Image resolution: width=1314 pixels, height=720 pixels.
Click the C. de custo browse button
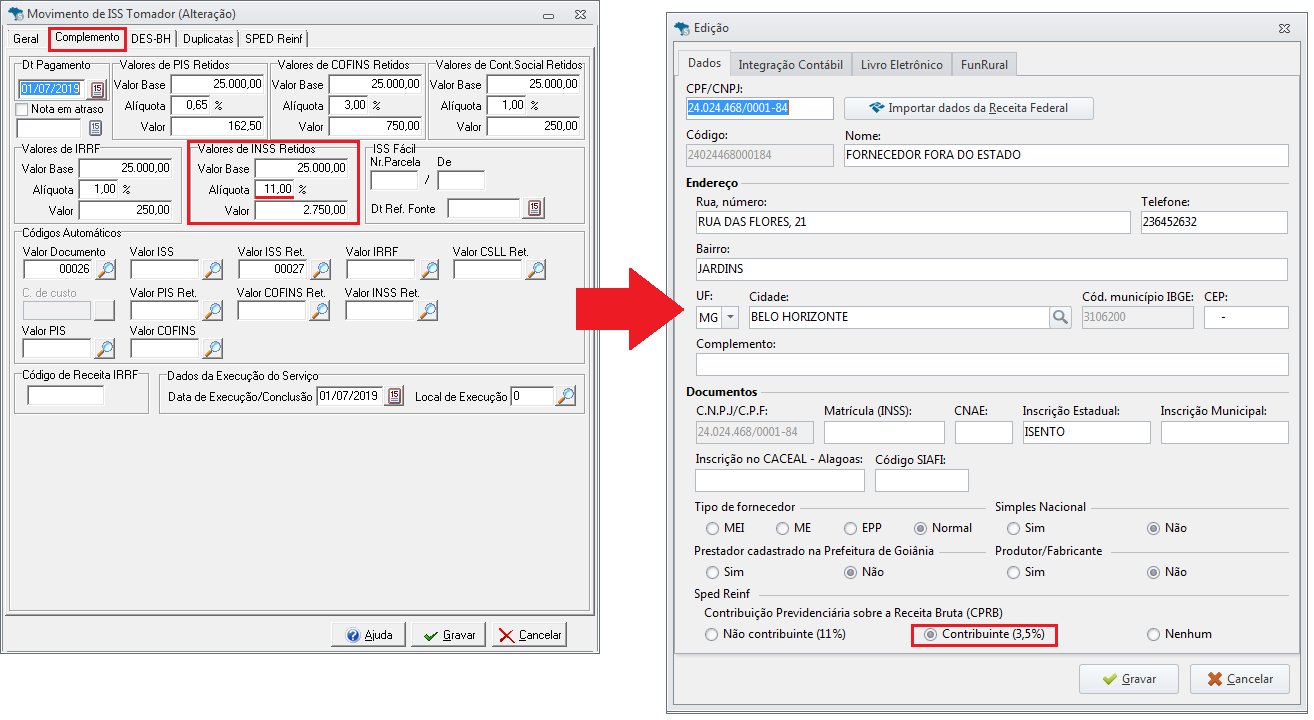coord(105,311)
